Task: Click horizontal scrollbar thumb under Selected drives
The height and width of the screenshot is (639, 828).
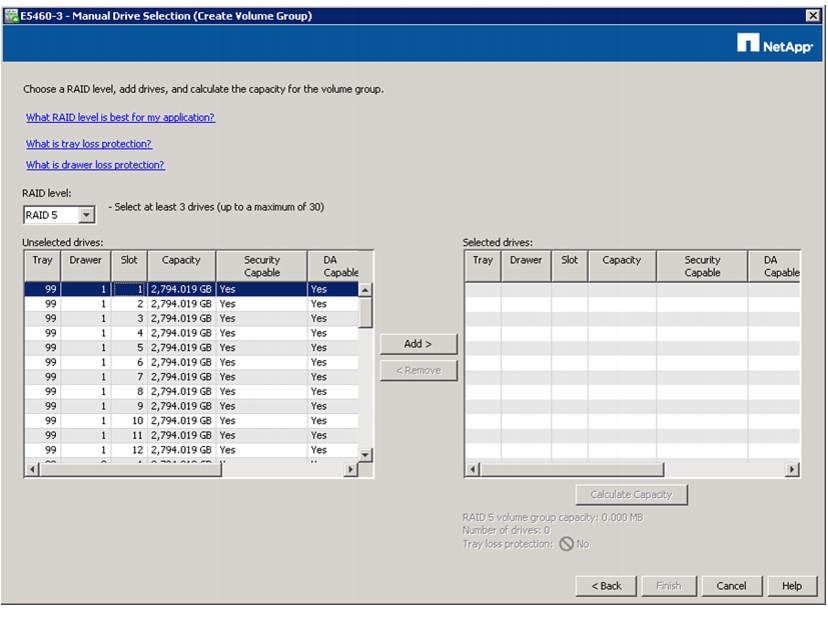Action: pyautogui.click(x=571, y=469)
